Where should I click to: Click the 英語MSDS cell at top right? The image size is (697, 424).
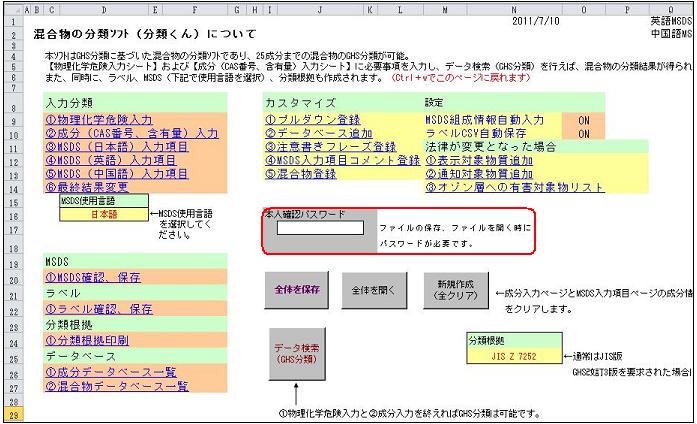[x=671, y=21]
